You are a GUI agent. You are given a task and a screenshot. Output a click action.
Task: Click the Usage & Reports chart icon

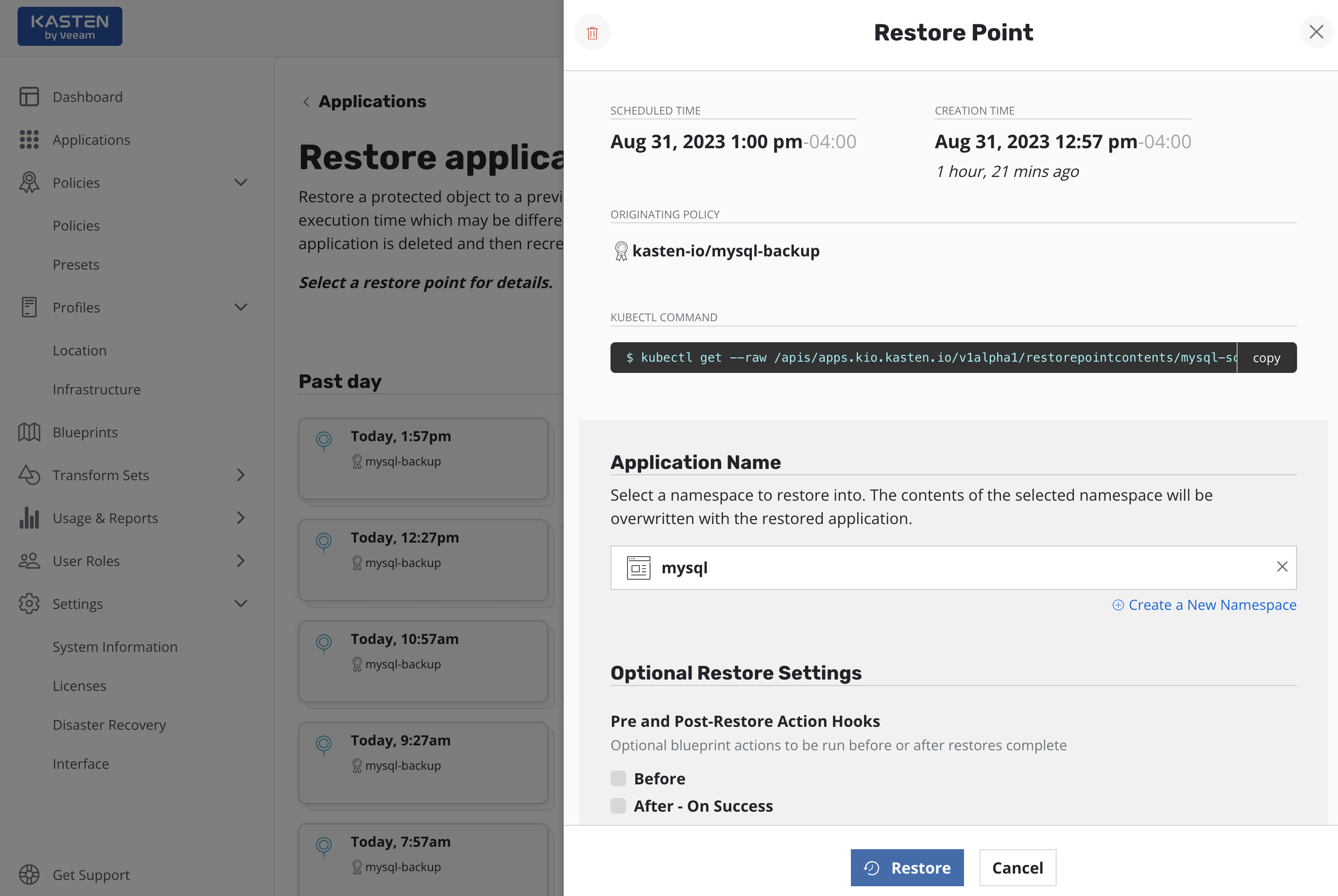tap(29, 518)
